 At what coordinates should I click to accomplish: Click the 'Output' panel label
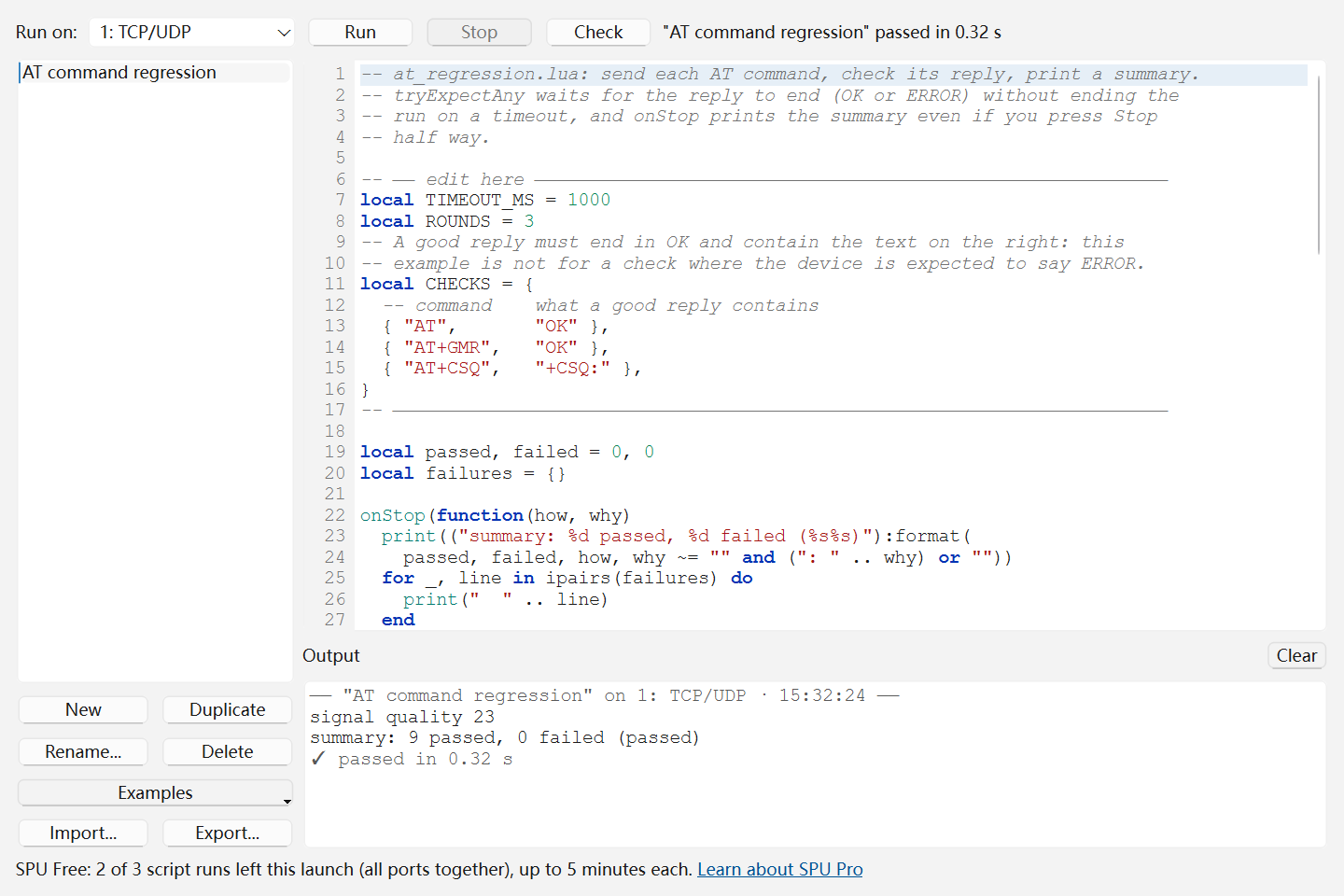tap(331, 655)
